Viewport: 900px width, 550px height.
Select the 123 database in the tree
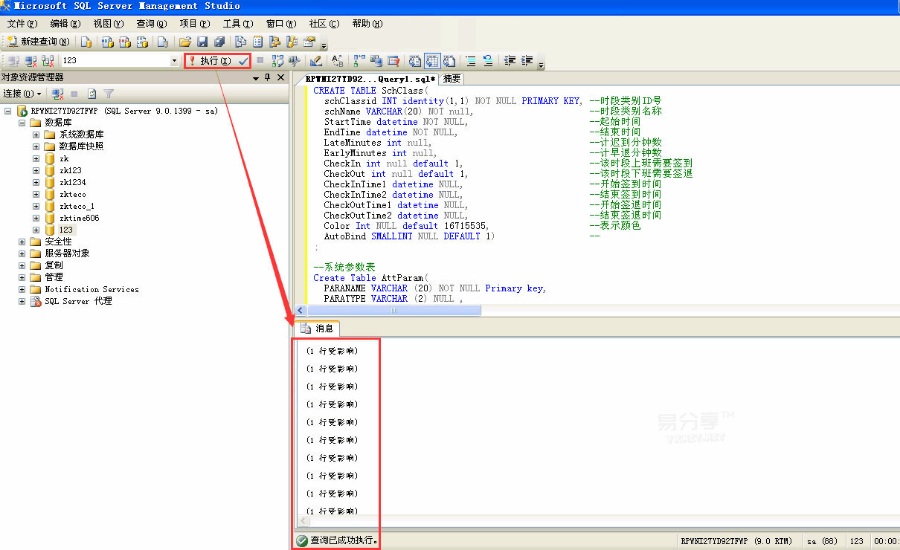point(66,230)
